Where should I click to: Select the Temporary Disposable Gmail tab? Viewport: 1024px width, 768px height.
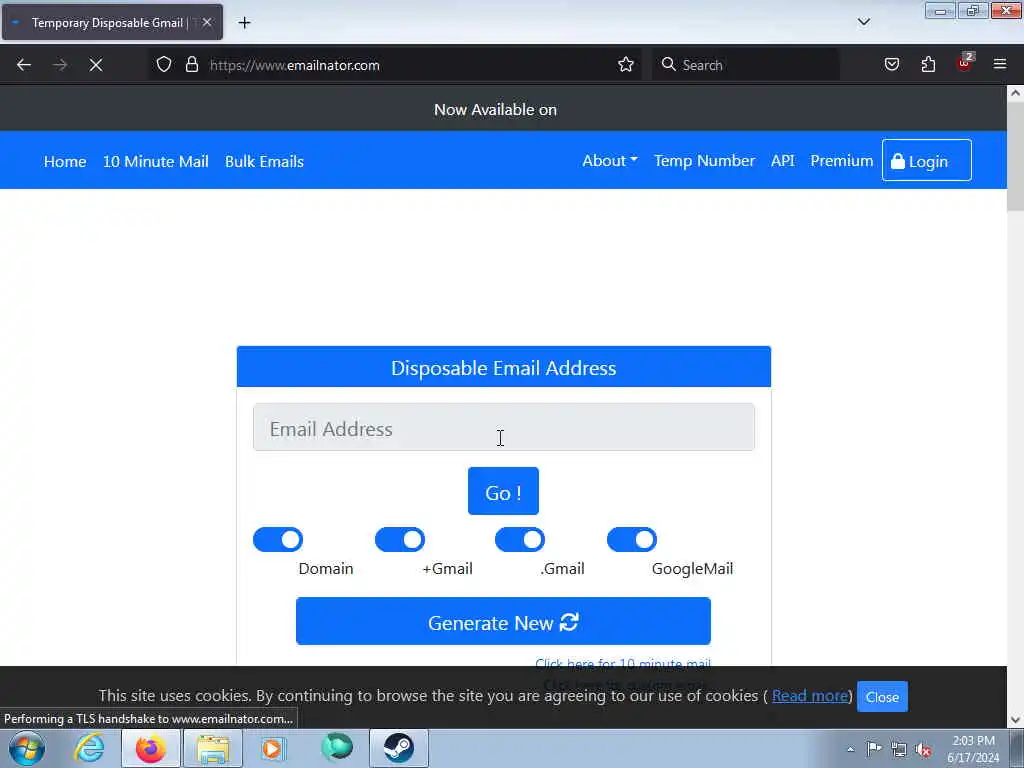coord(112,22)
